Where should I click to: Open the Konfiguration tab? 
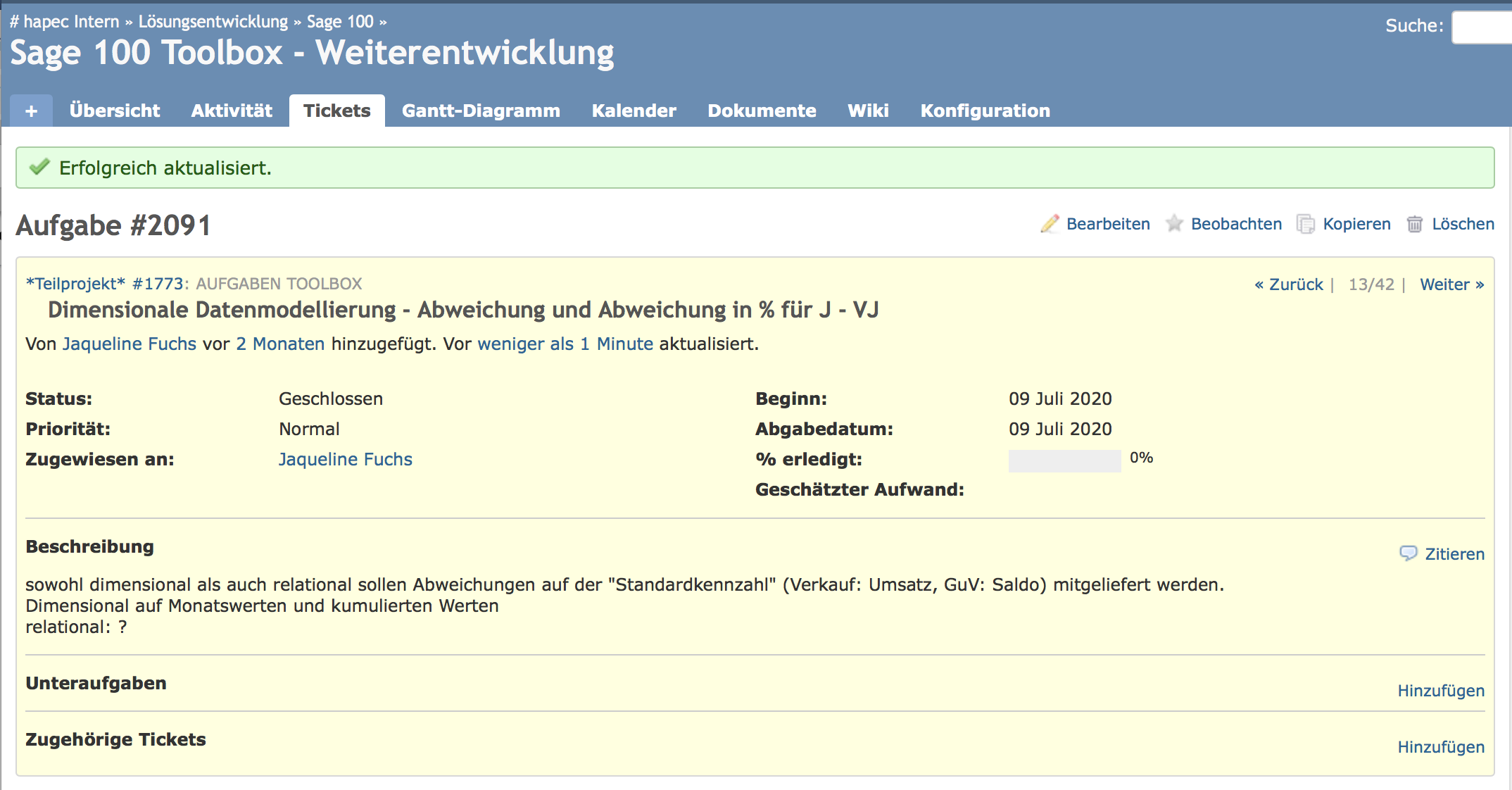(985, 111)
